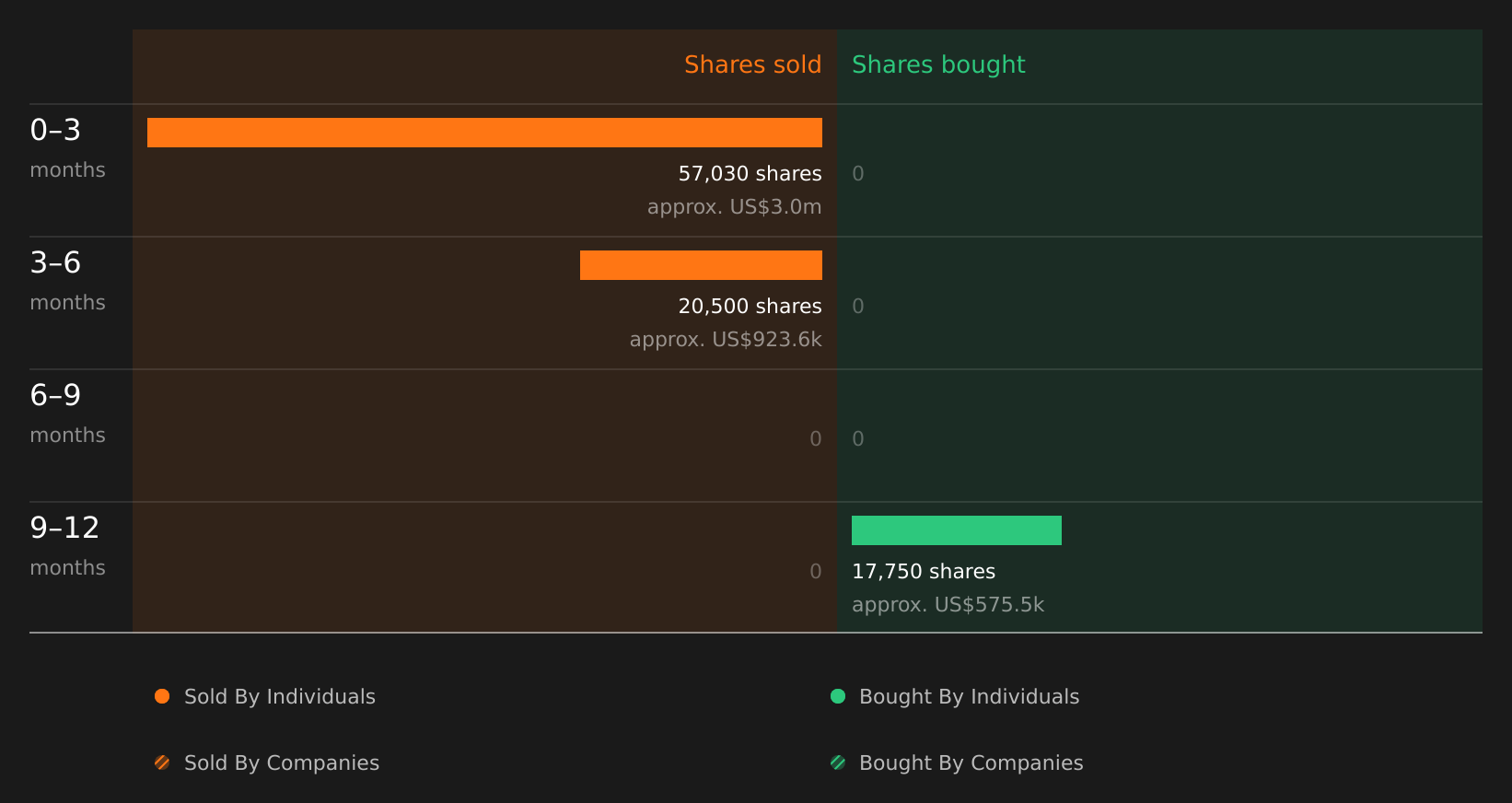This screenshot has width=1512, height=803.
Task: Click the Sold By Companies legend text
Action: tap(282, 763)
